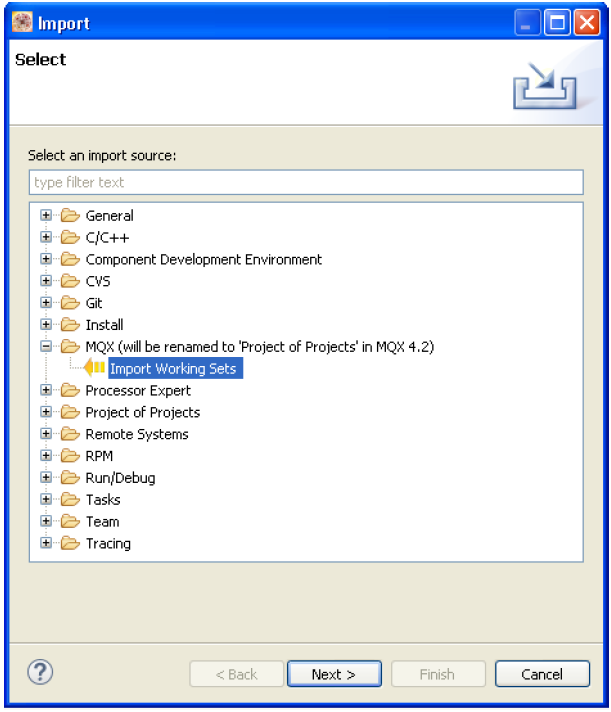Expand the Project of Projects node
611x712 pixels.
pyautogui.click(x=46, y=413)
